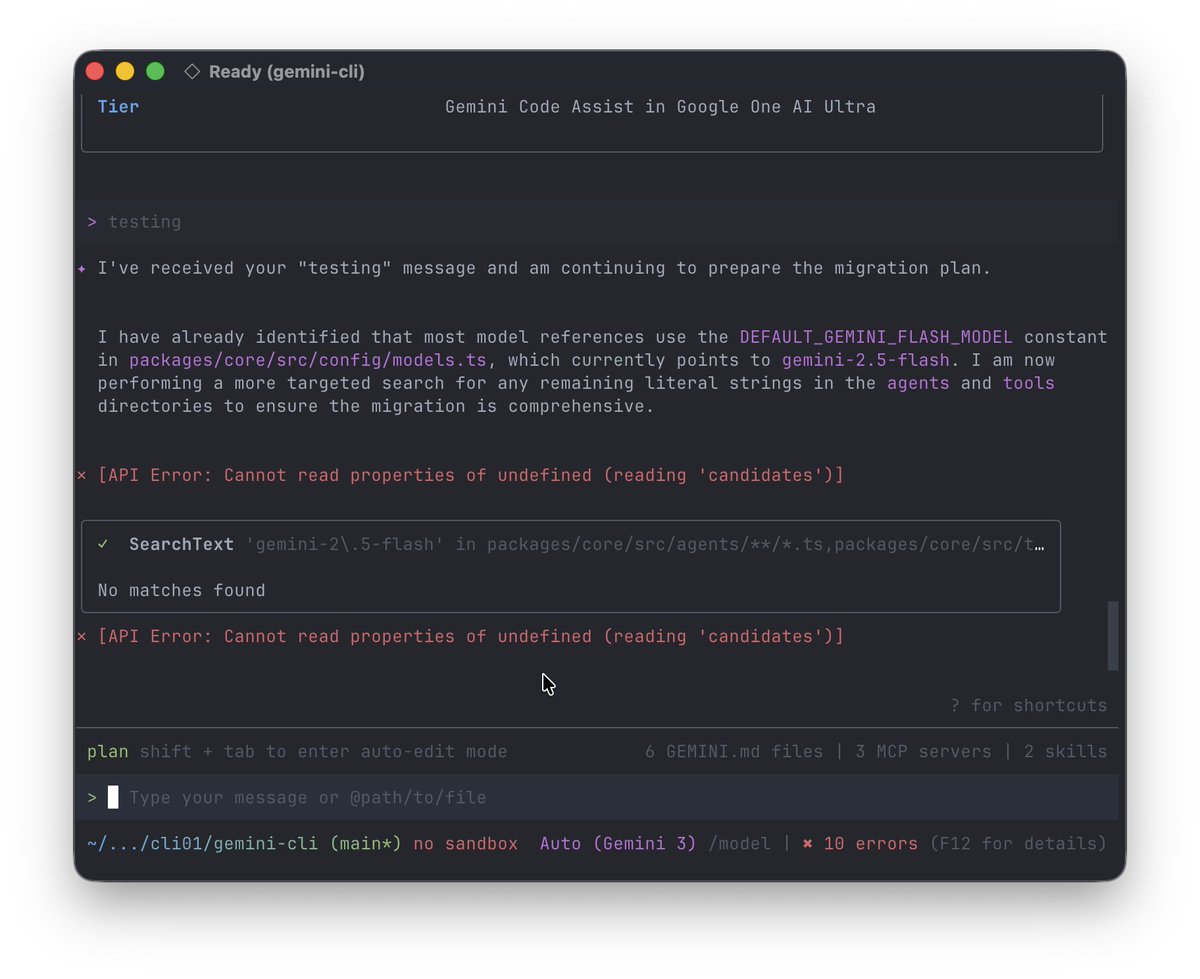The image size is (1200, 979).
Task: Click 'Ready (gemini-cli)' window title
Action: (x=287, y=72)
